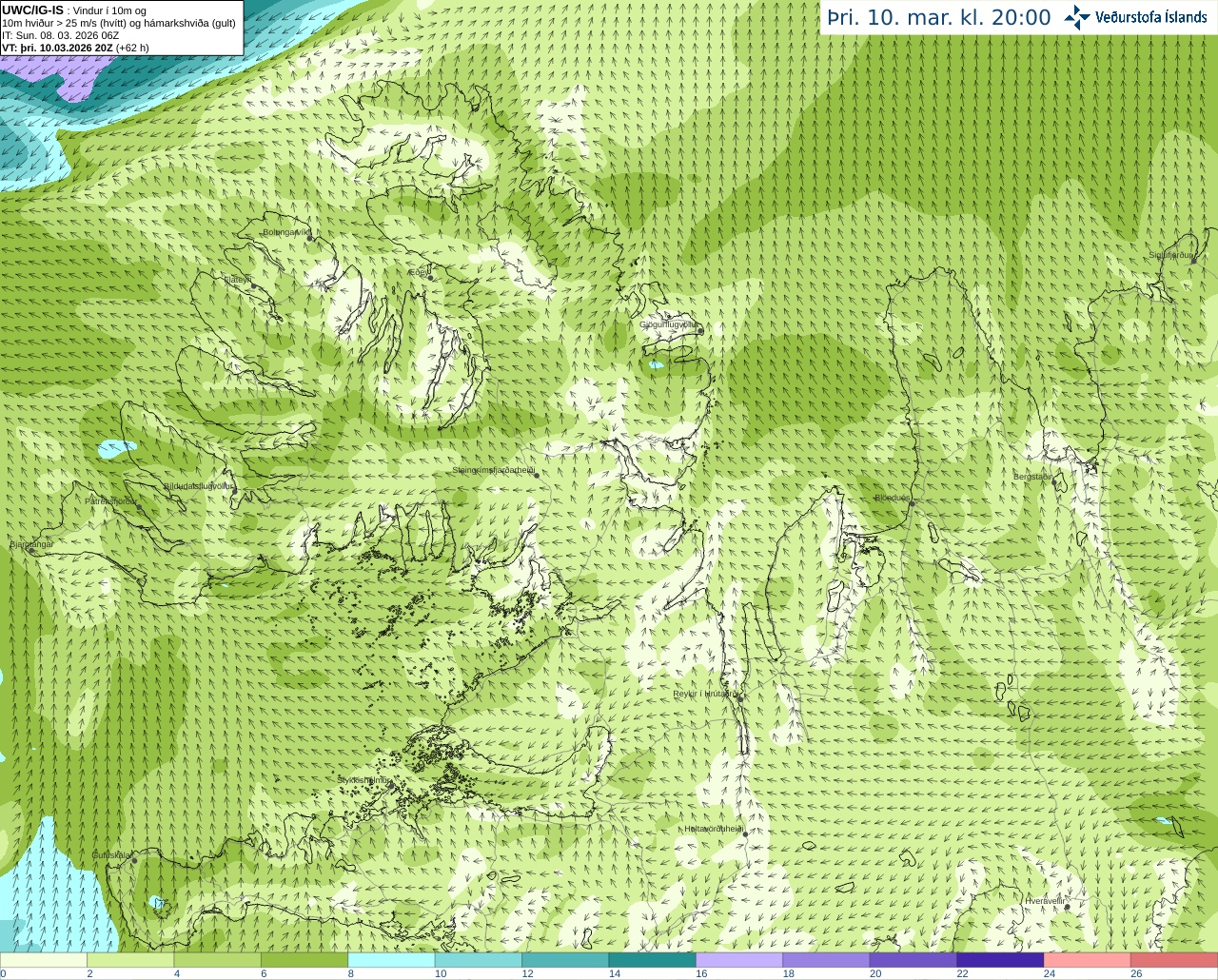Click the legend scale value '16'
Screen dimensions: 1218x980
pyautogui.click(x=701, y=973)
